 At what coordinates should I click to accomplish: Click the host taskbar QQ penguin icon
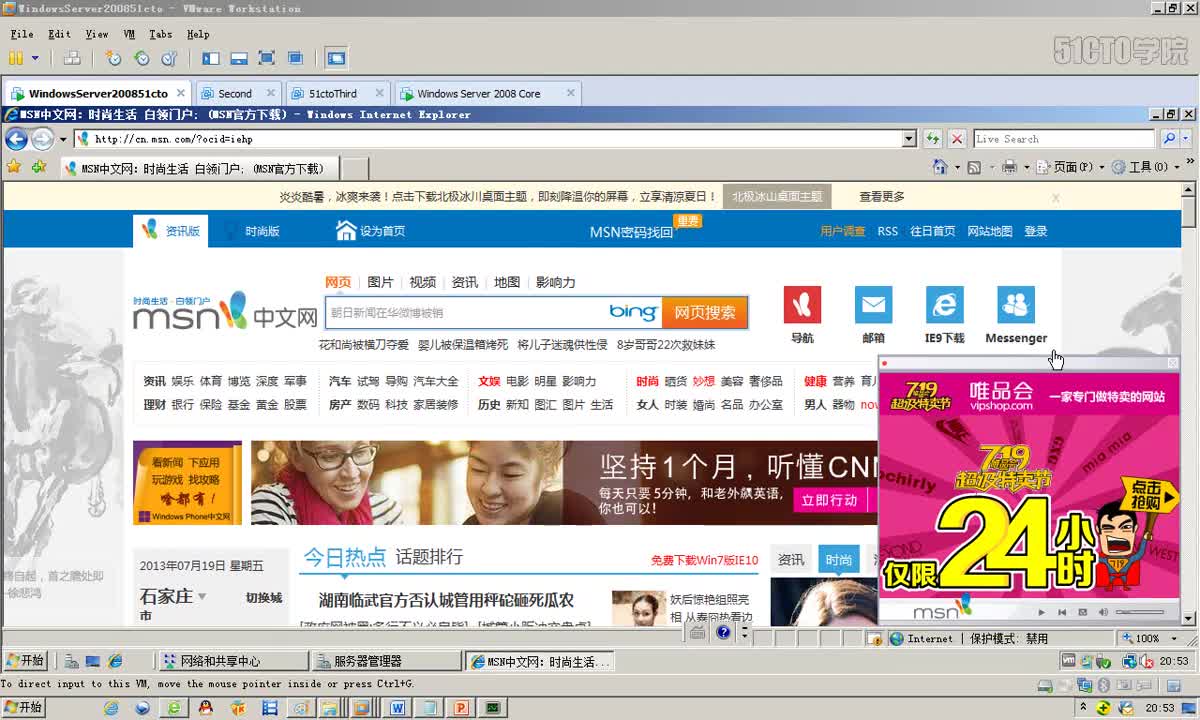(206, 707)
